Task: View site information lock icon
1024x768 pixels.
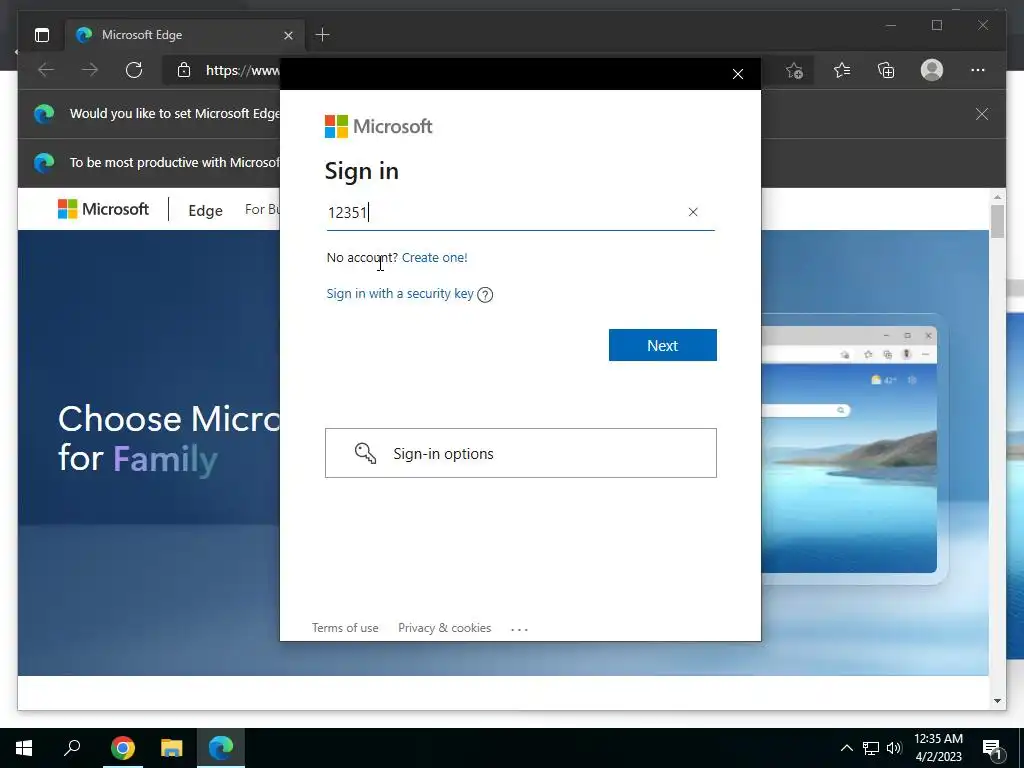Action: point(184,70)
